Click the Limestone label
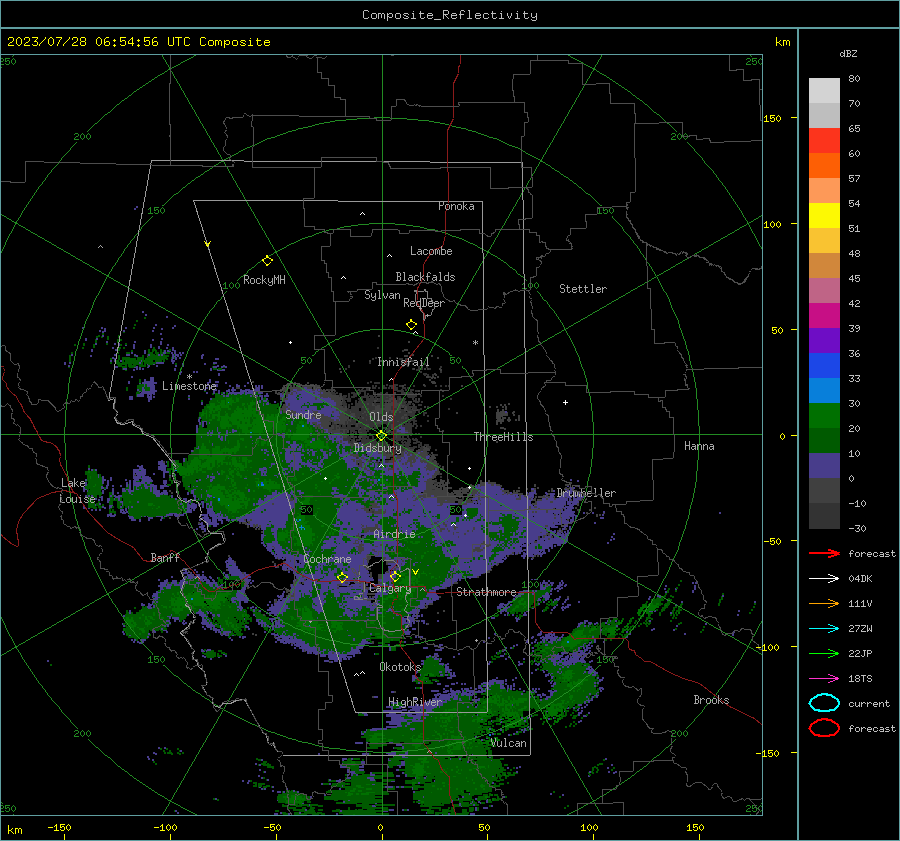900x841 pixels. (x=189, y=386)
